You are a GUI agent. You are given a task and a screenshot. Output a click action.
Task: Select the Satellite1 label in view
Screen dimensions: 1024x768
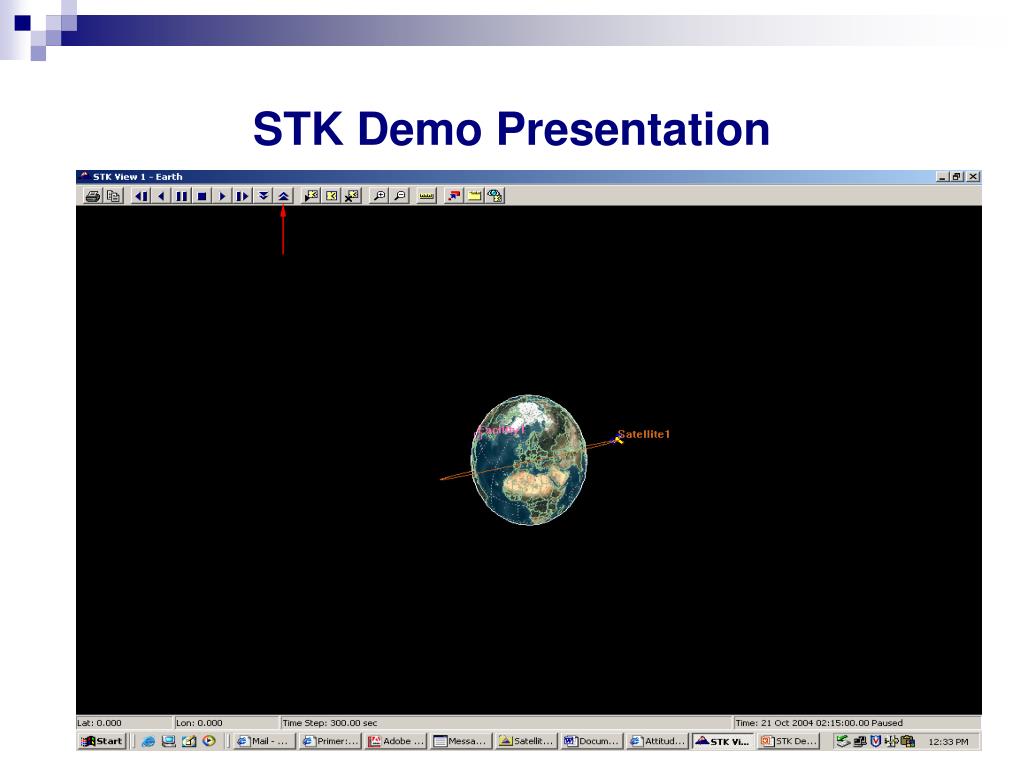(644, 434)
